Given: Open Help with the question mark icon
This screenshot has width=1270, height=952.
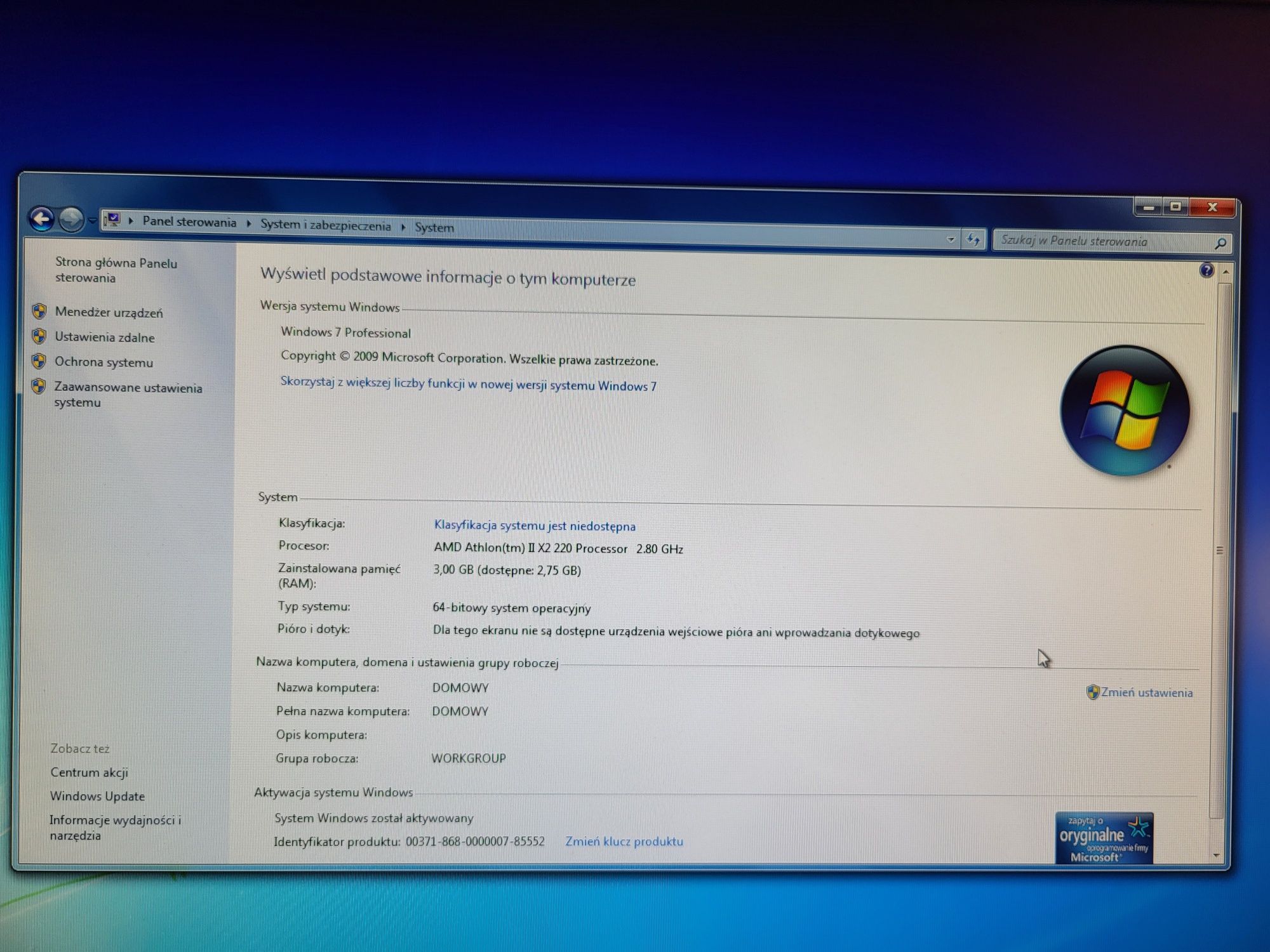Looking at the screenshot, I should (1206, 270).
